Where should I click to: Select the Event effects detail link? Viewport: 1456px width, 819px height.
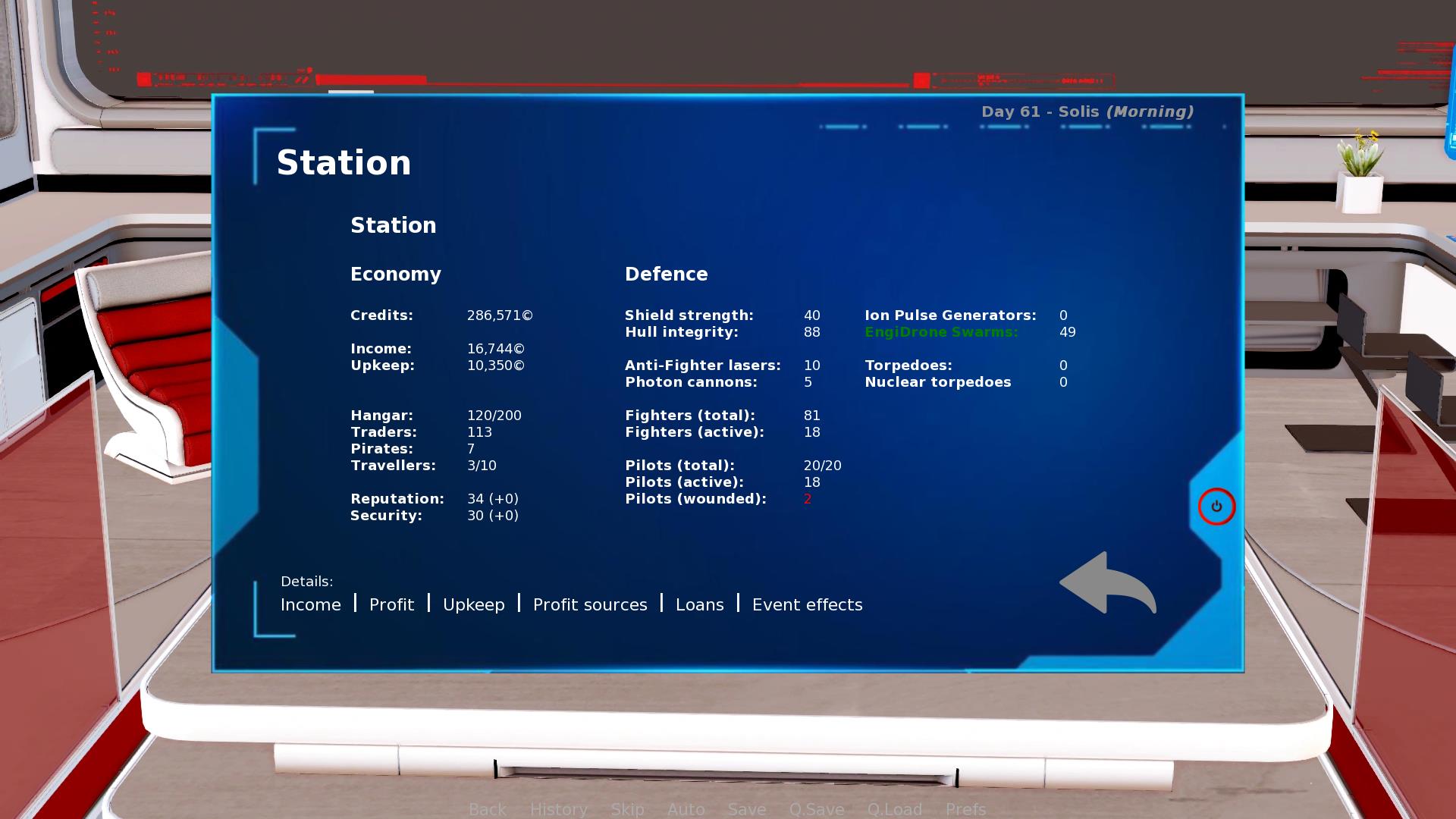point(807,604)
